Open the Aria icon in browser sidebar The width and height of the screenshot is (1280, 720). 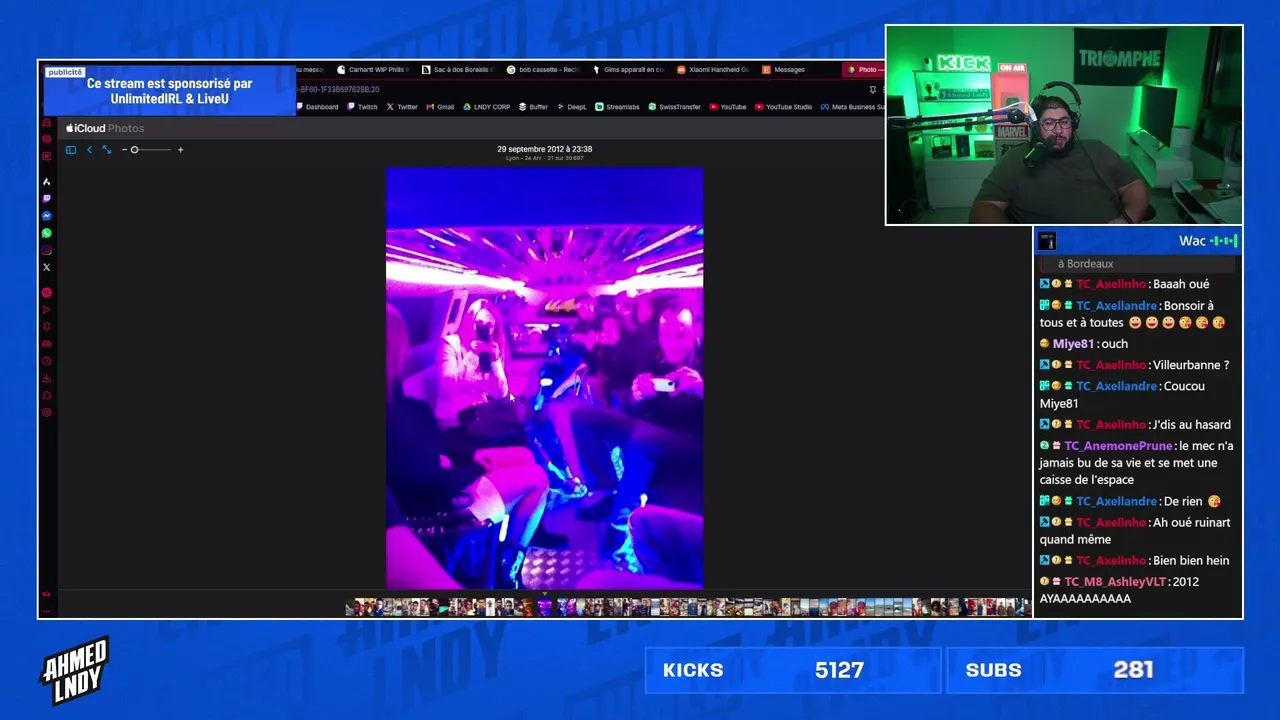tap(46, 182)
